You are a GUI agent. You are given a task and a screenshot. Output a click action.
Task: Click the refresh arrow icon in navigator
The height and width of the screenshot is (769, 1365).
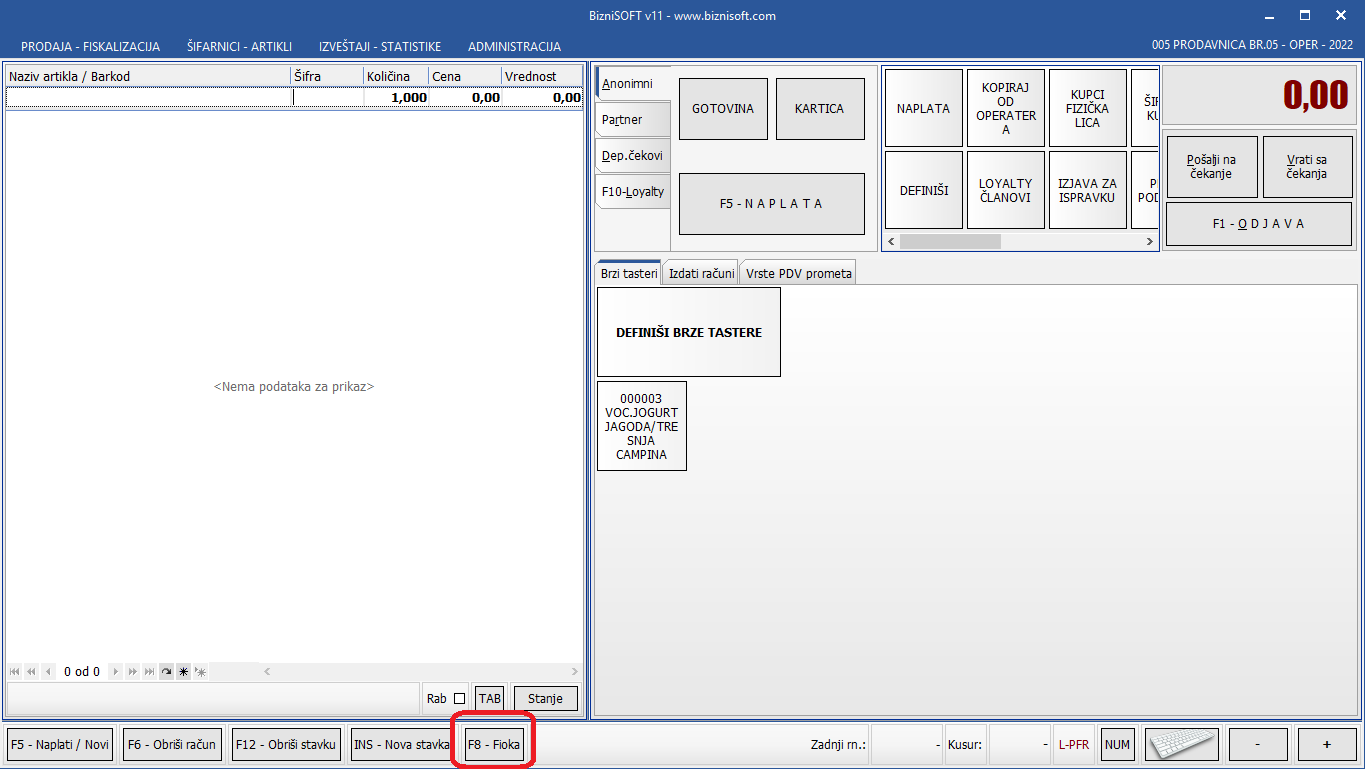(166, 672)
